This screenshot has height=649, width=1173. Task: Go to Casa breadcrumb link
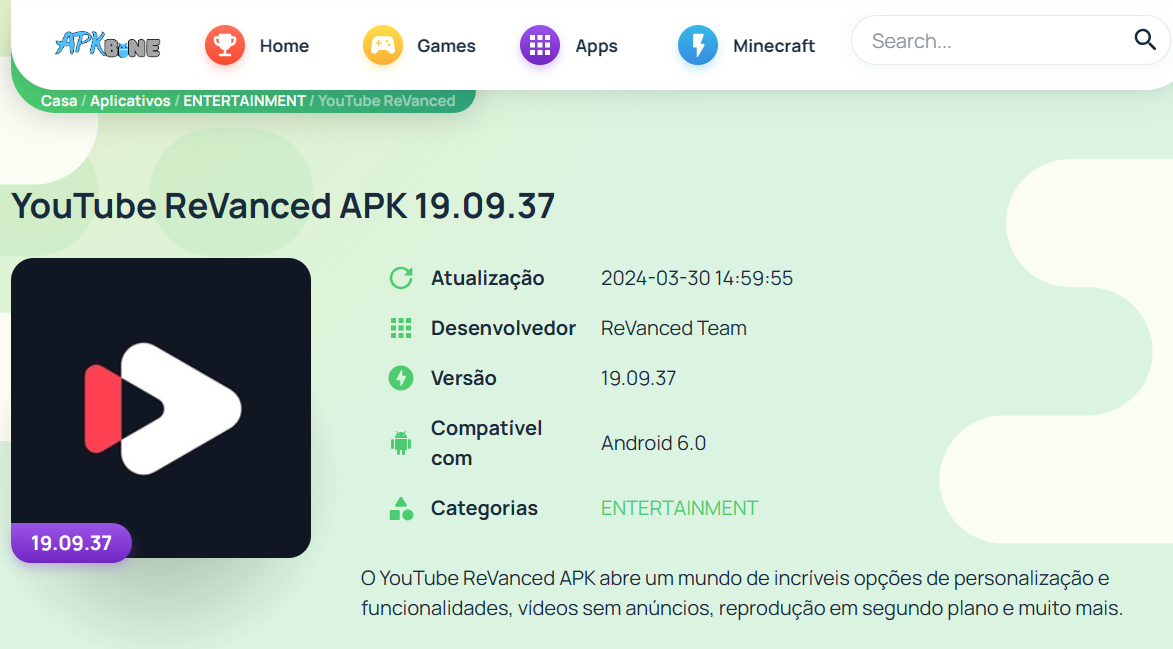tap(59, 101)
